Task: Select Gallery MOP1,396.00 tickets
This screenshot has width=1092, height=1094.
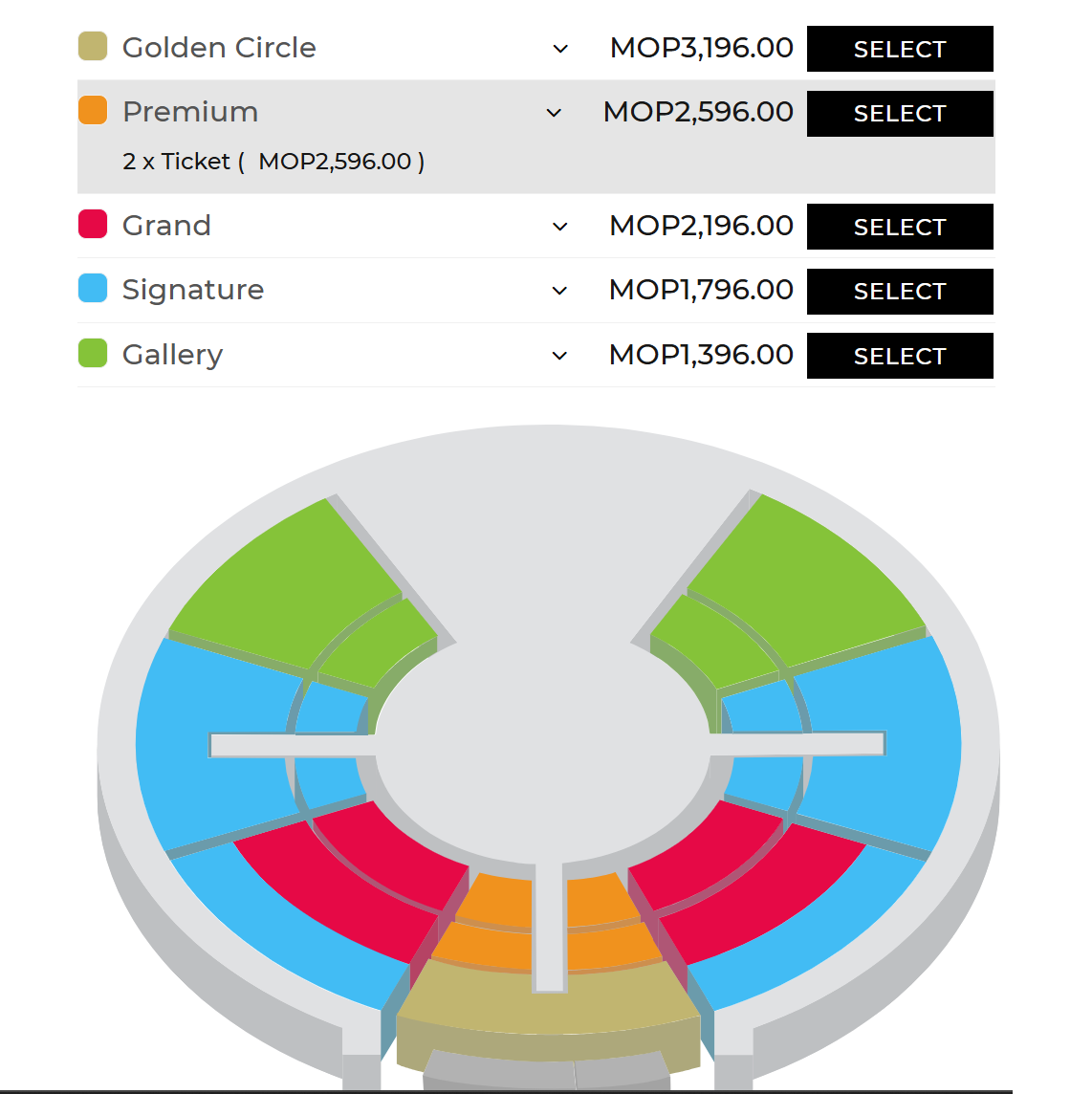Action: tap(900, 356)
